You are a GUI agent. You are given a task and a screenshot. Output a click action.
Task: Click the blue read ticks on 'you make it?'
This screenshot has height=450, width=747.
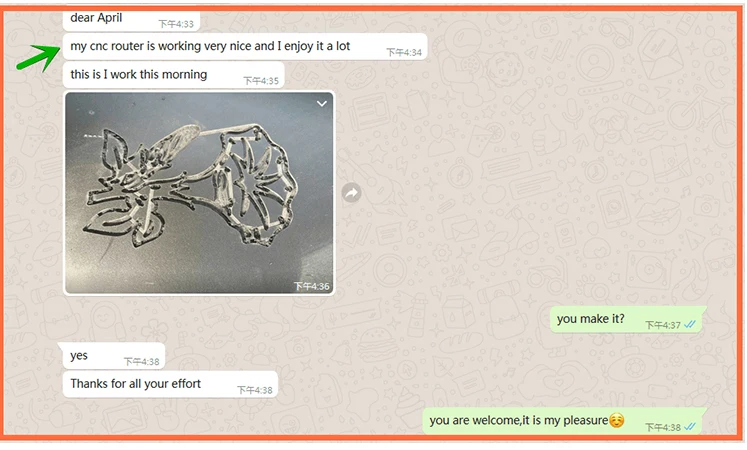tap(690, 324)
